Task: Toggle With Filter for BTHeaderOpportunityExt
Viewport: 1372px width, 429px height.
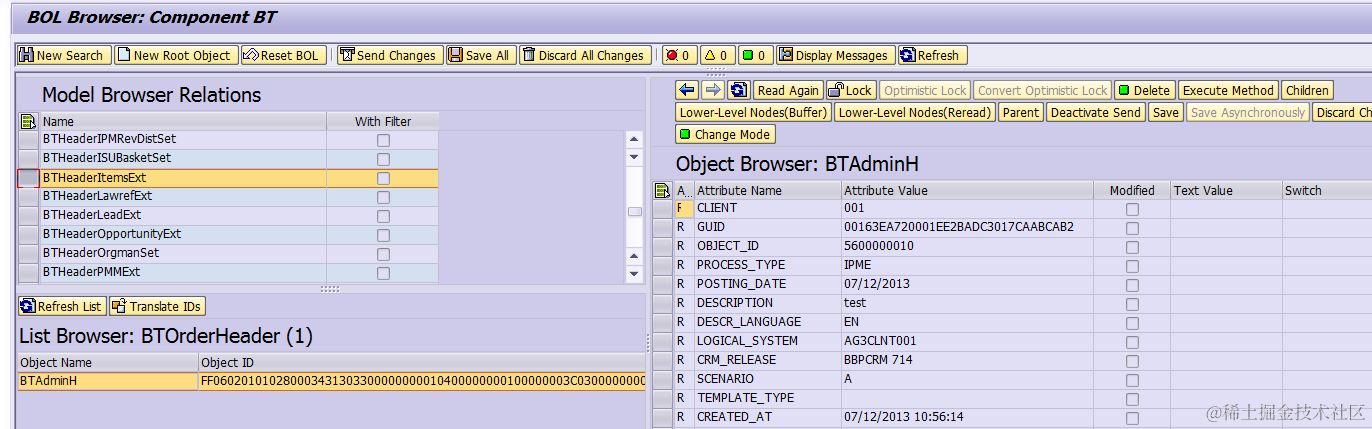Action: pos(383,235)
